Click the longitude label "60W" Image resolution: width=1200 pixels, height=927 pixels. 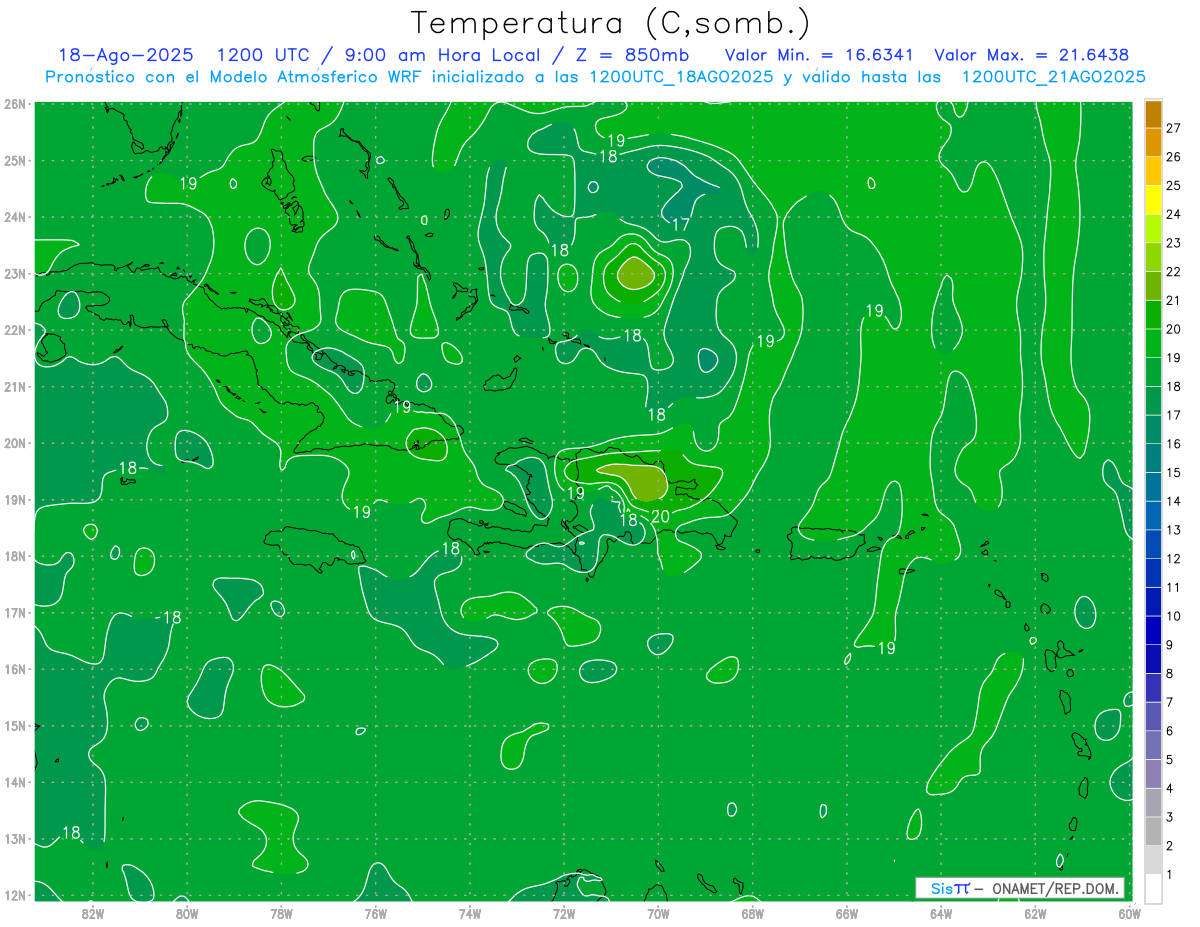coord(1129,913)
